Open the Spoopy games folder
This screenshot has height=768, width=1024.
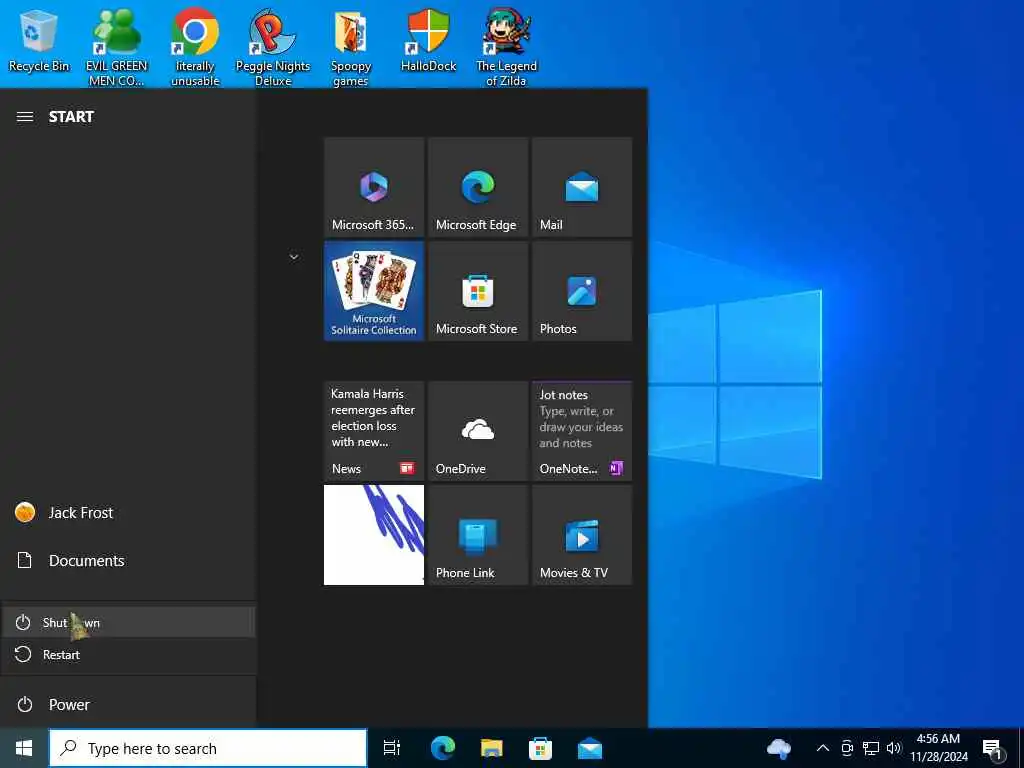[351, 48]
